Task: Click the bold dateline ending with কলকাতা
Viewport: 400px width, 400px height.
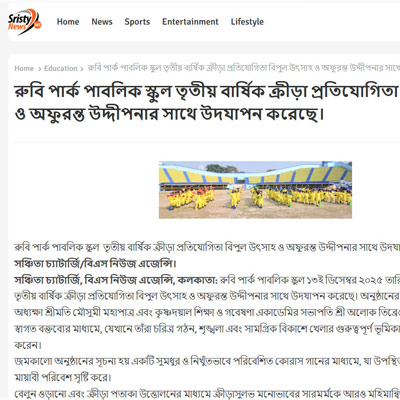Action: click(x=116, y=280)
